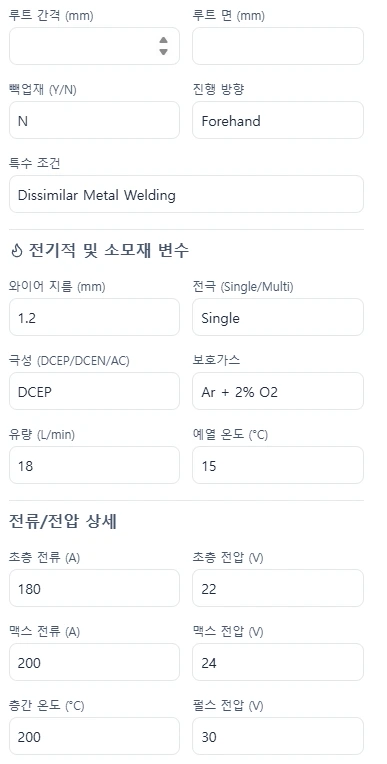Select the 빽업재 (Y/N) field containing N
Image resolution: width=387 pixels, height=764 pixels.
[95, 120]
